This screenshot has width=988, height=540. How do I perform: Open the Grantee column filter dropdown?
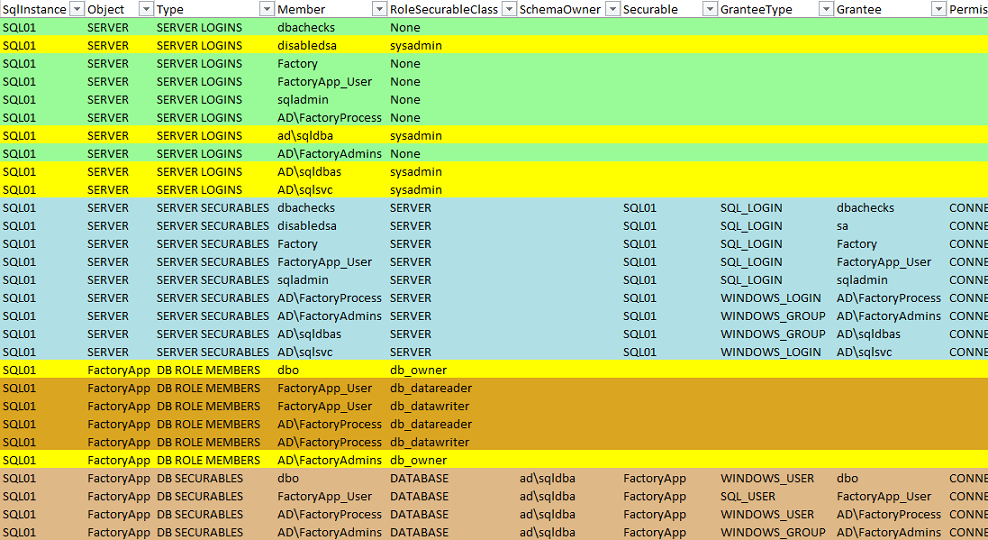938,9
